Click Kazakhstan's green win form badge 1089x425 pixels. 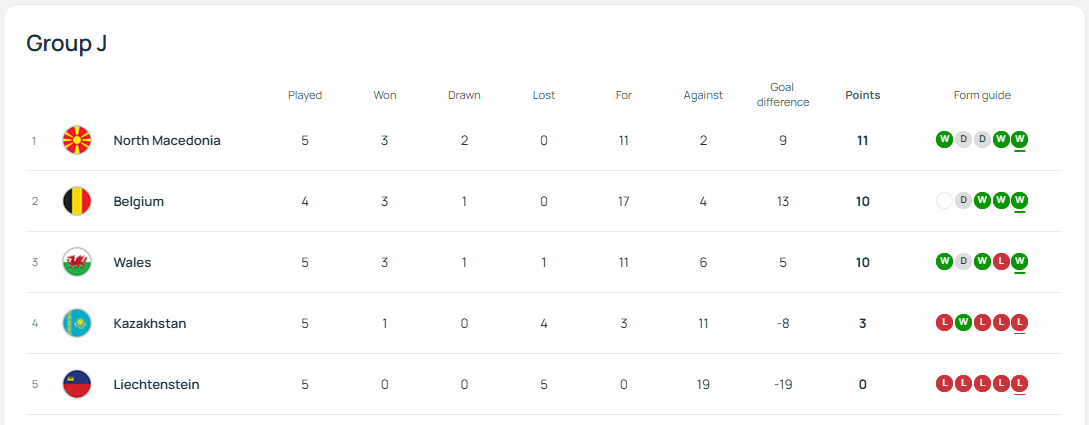click(963, 323)
